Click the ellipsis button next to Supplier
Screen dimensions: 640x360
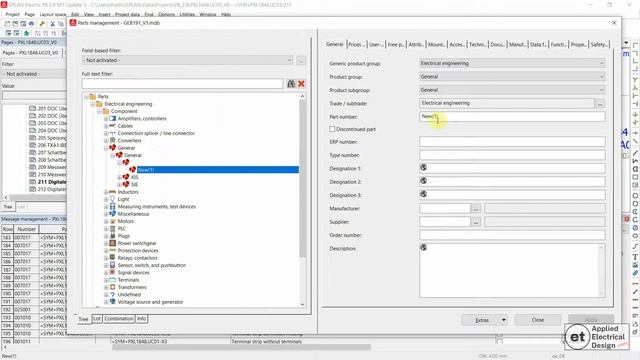pos(476,222)
